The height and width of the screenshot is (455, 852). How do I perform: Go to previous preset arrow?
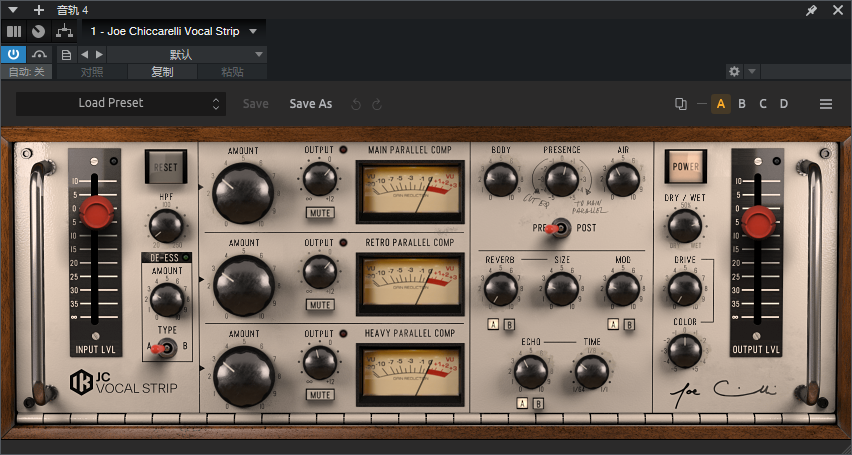click(x=84, y=54)
